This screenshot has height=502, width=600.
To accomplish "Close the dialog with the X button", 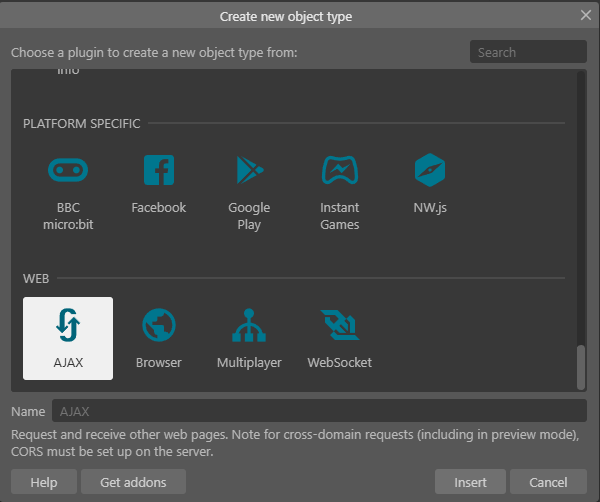I will [x=586, y=15].
